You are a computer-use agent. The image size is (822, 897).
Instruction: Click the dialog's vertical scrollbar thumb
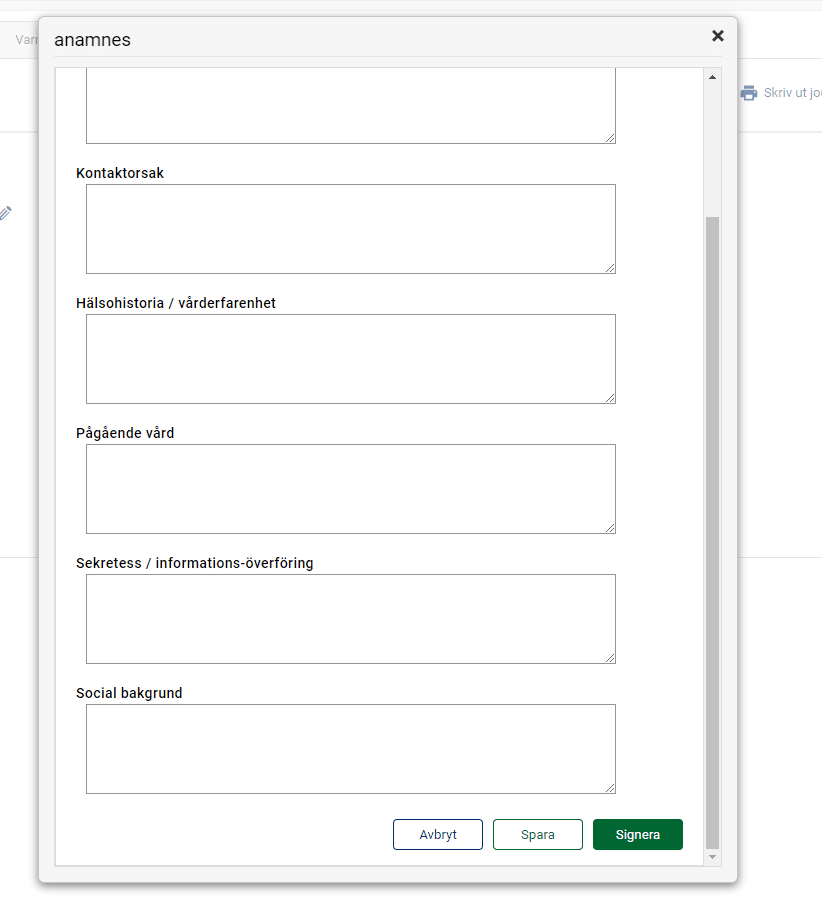pos(712,532)
